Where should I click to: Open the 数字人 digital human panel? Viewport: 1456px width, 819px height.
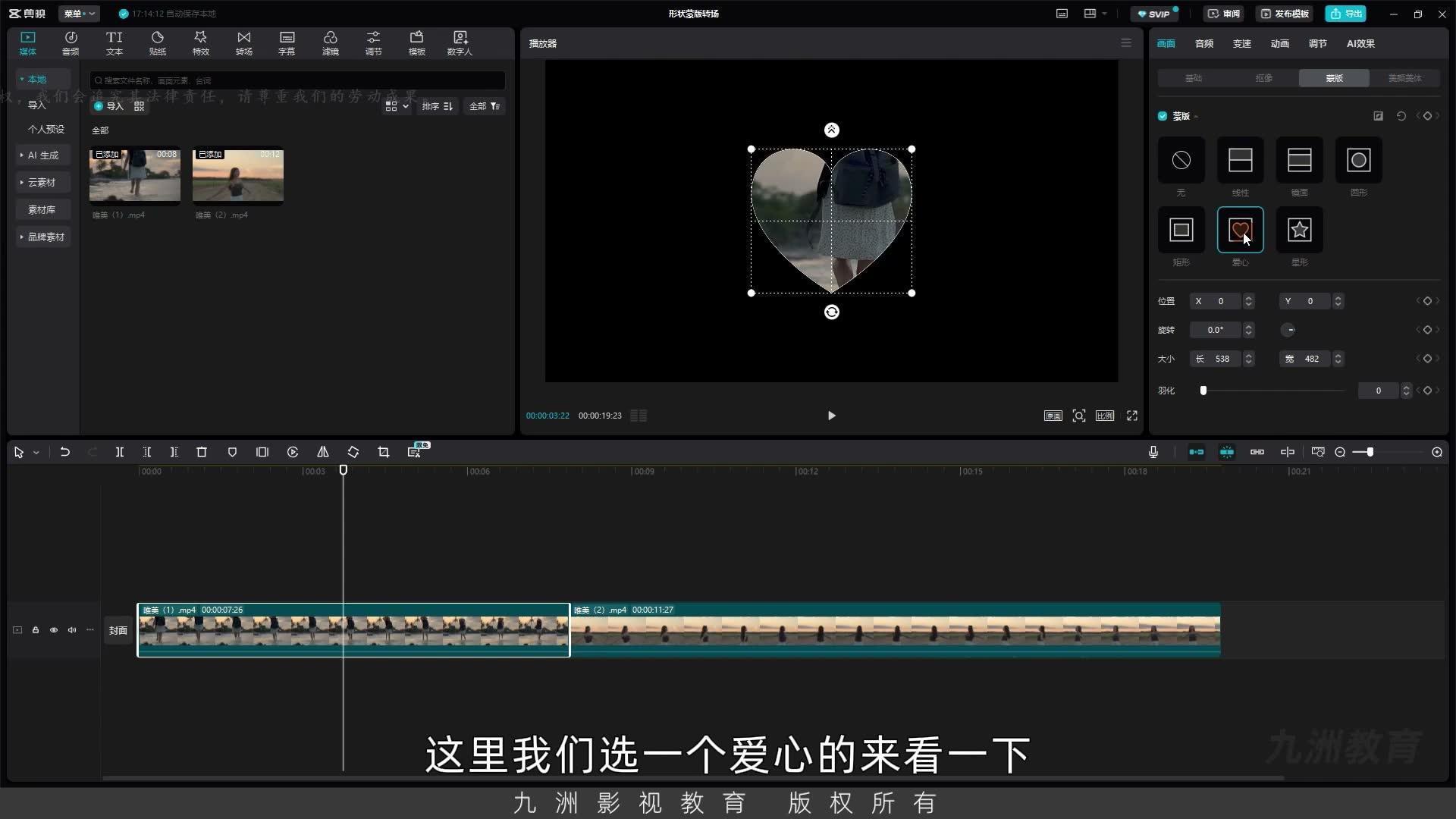click(x=460, y=43)
